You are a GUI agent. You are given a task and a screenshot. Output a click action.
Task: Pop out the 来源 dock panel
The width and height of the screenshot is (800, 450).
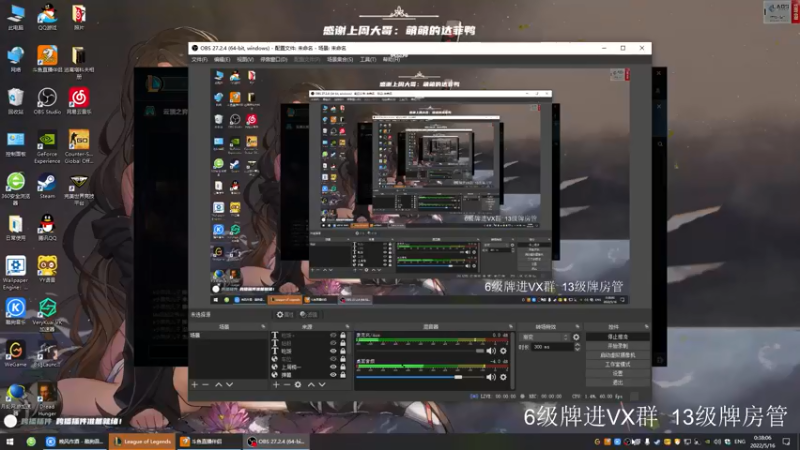pos(347,327)
